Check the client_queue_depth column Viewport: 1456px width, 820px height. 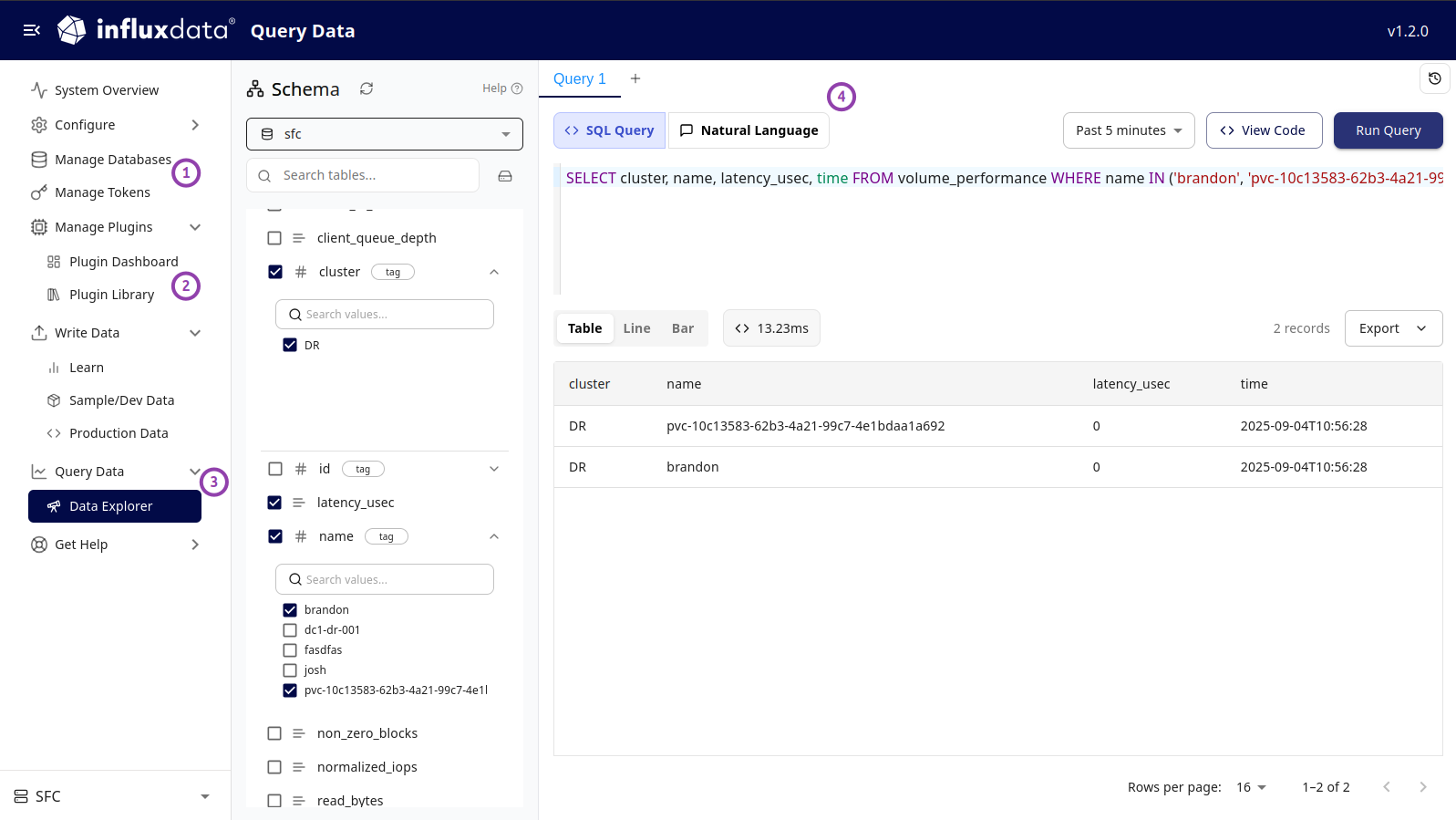(274, 238)
